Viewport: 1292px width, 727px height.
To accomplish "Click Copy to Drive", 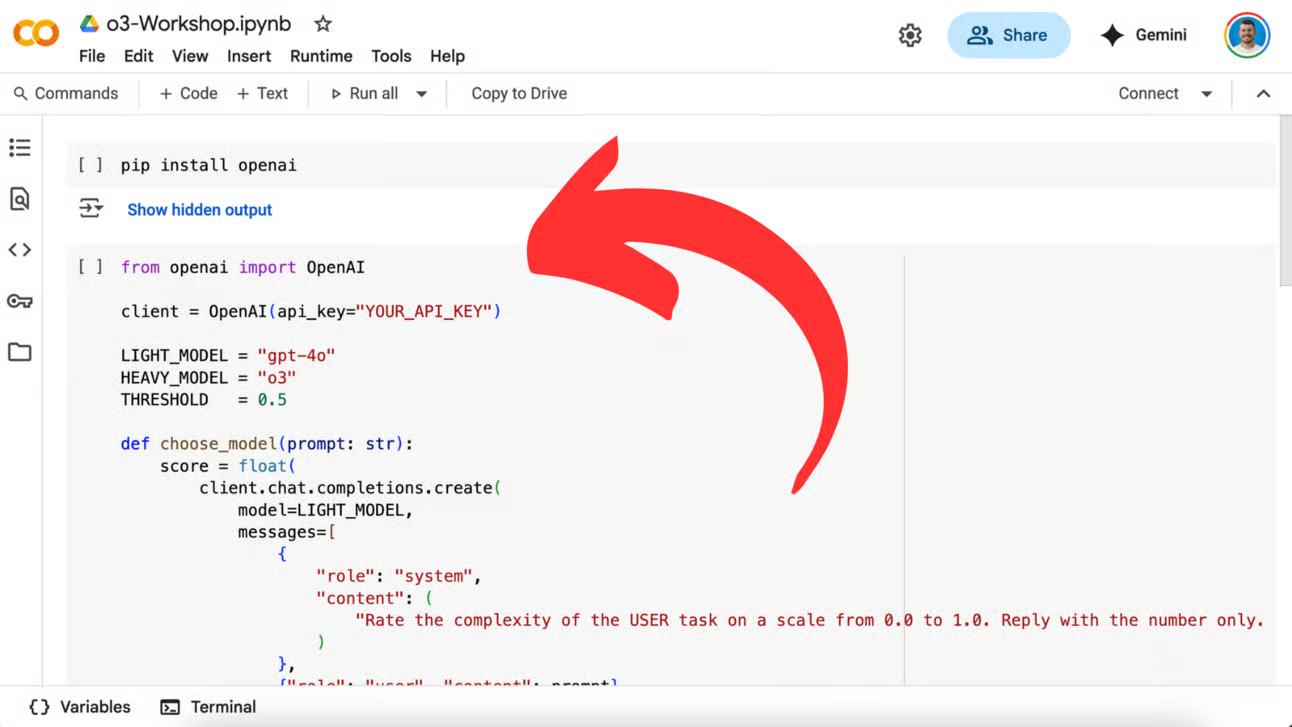I will [519, 93].
